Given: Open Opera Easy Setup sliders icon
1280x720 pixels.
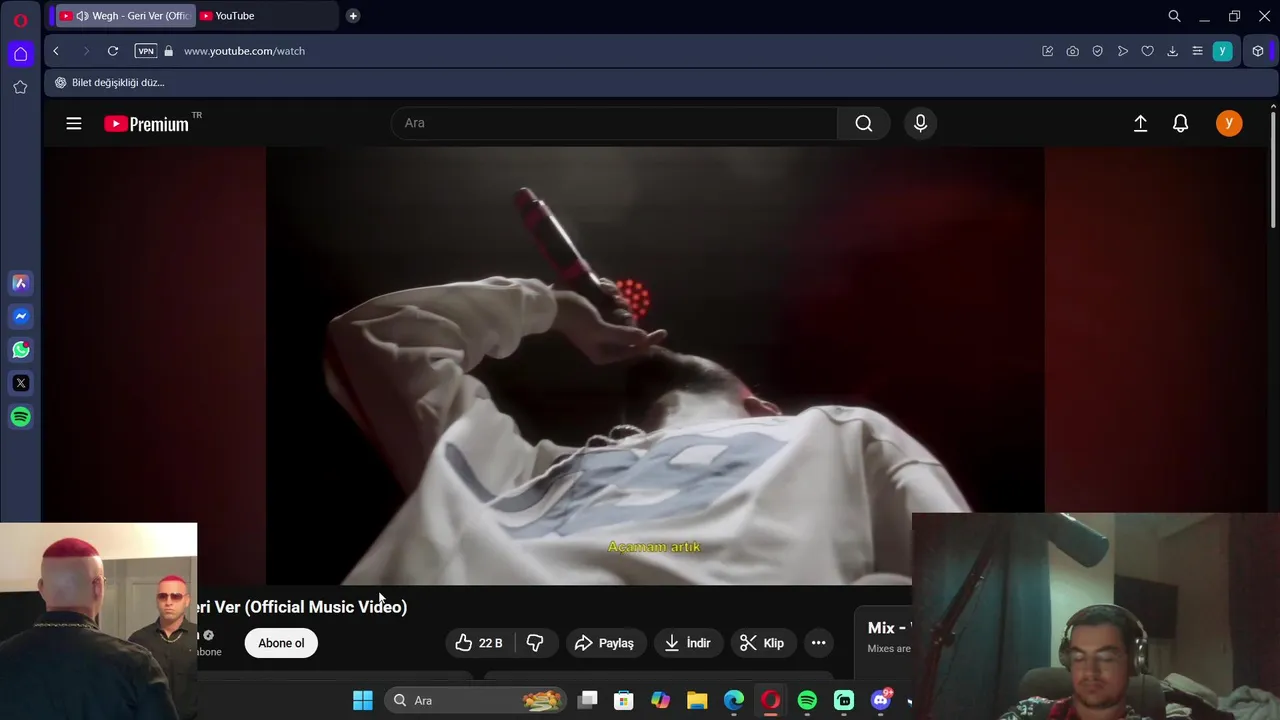Looking at the screenshot, I should click(1197, 51).
